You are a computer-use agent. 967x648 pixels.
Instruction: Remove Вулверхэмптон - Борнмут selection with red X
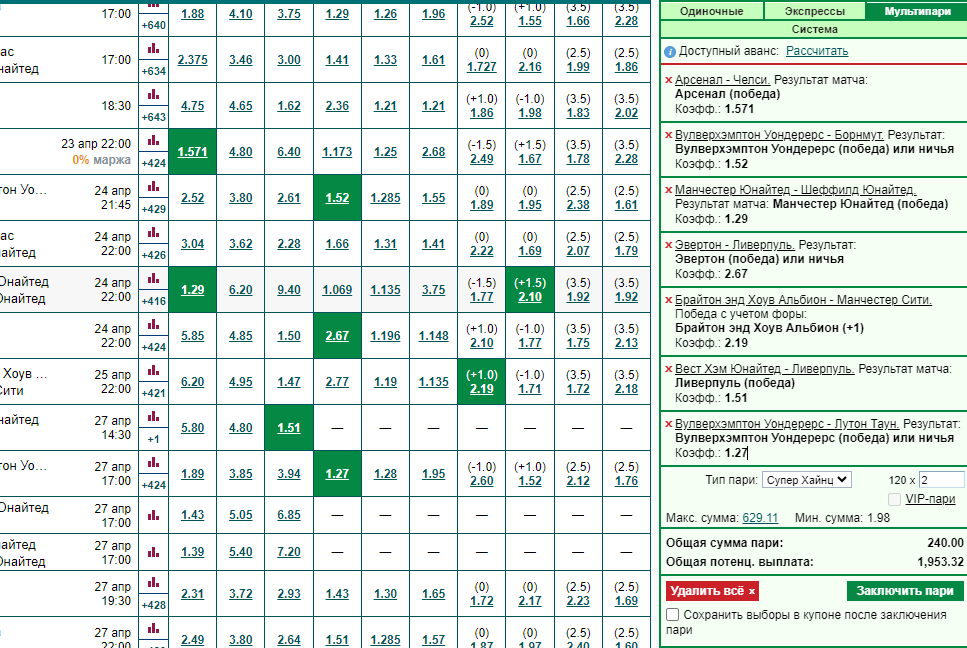click(669, 135)
